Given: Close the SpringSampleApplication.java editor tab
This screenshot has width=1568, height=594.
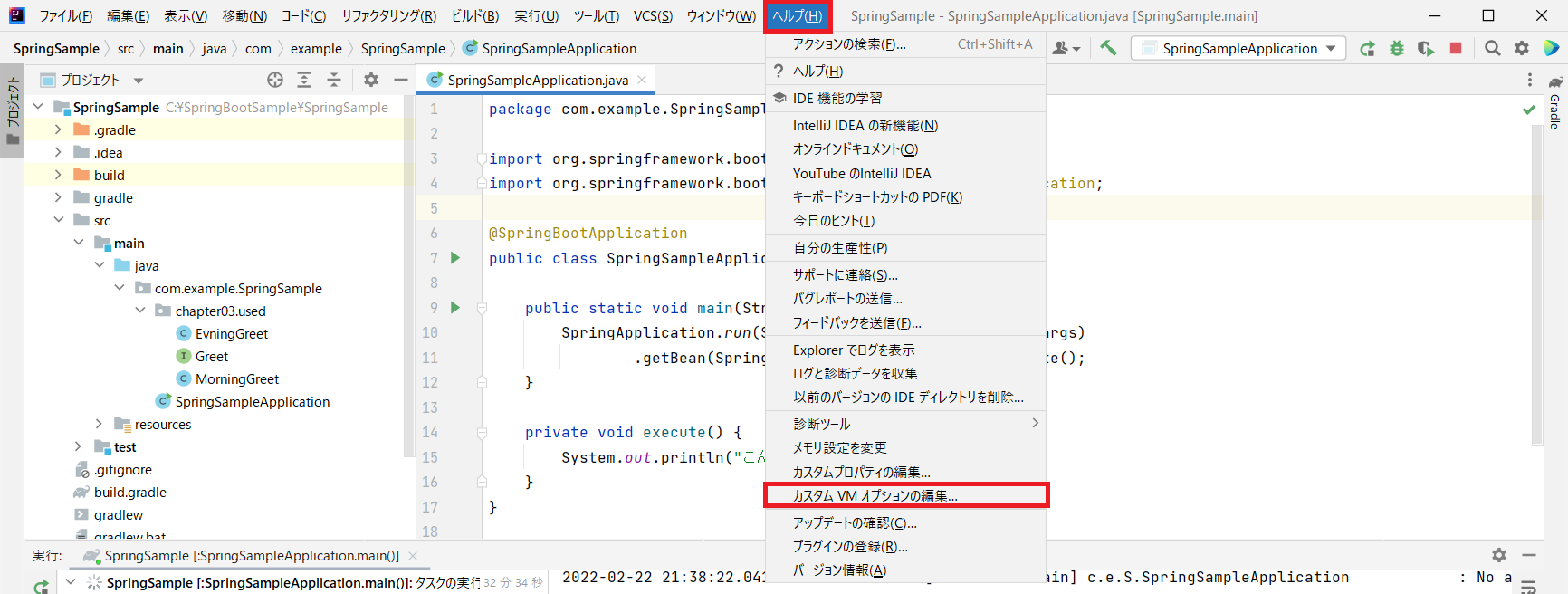Looking at the screenshot, I should (x=642, y=80).
